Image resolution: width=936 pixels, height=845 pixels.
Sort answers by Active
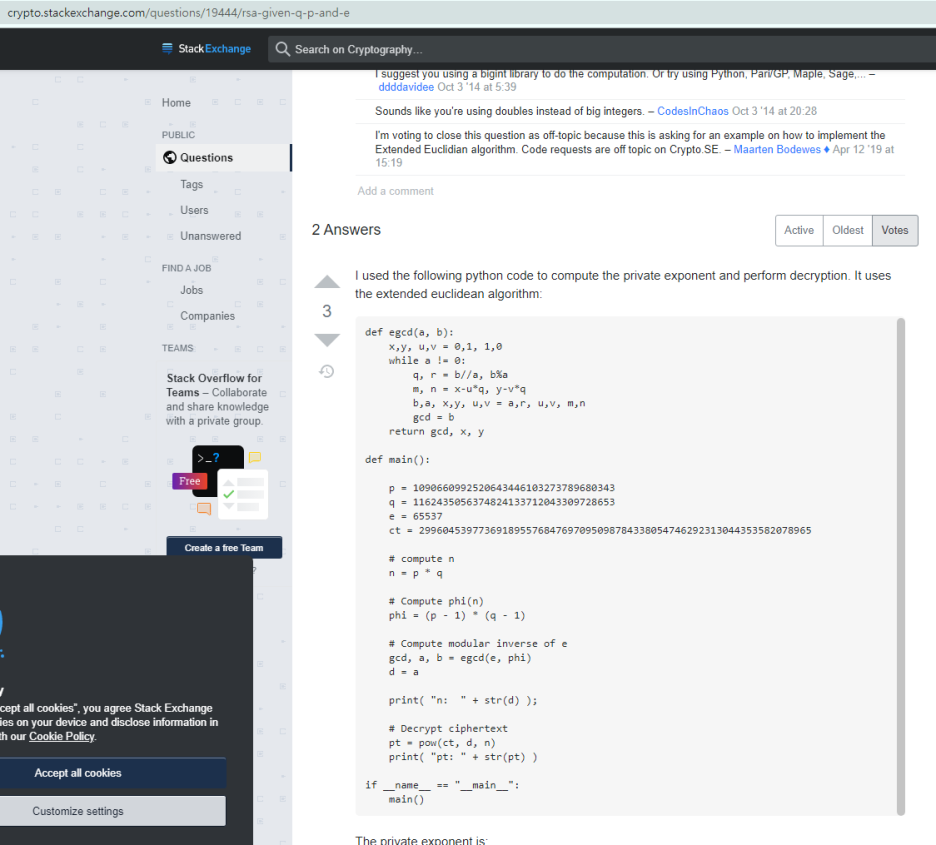(799, 230)
